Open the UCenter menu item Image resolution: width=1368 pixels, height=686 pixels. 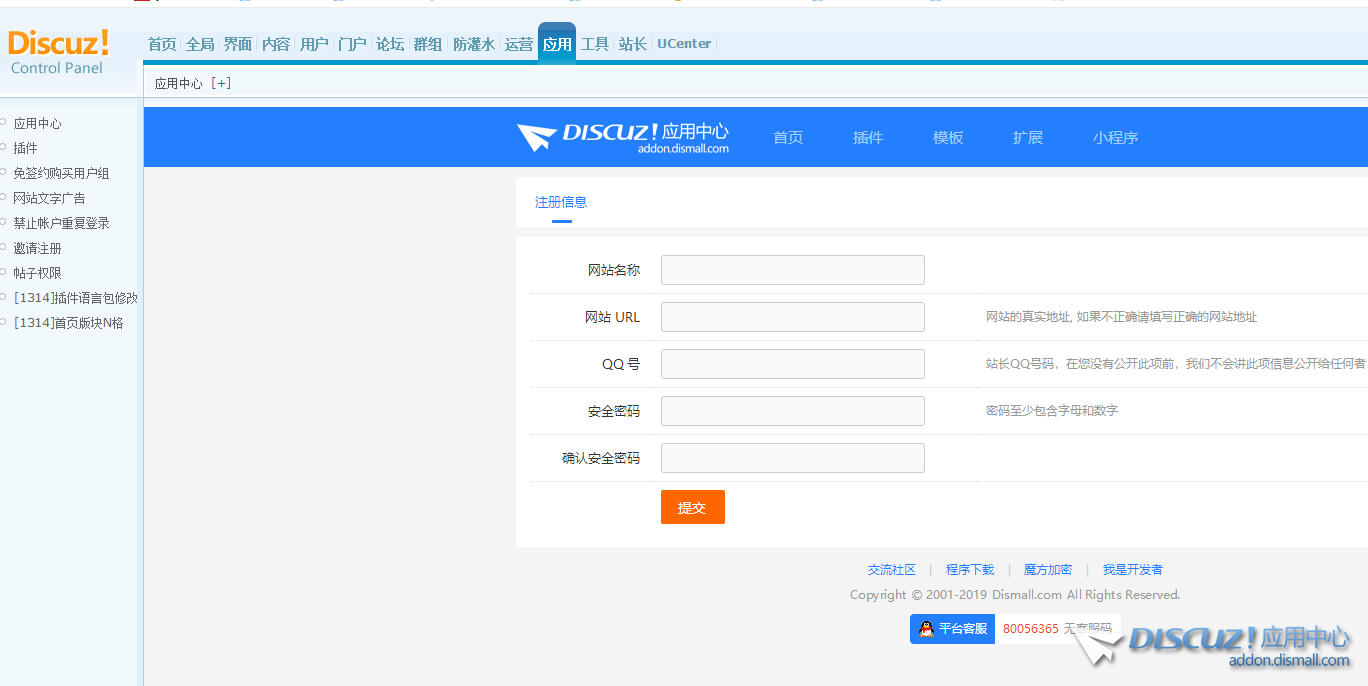[x=684, y=44]
